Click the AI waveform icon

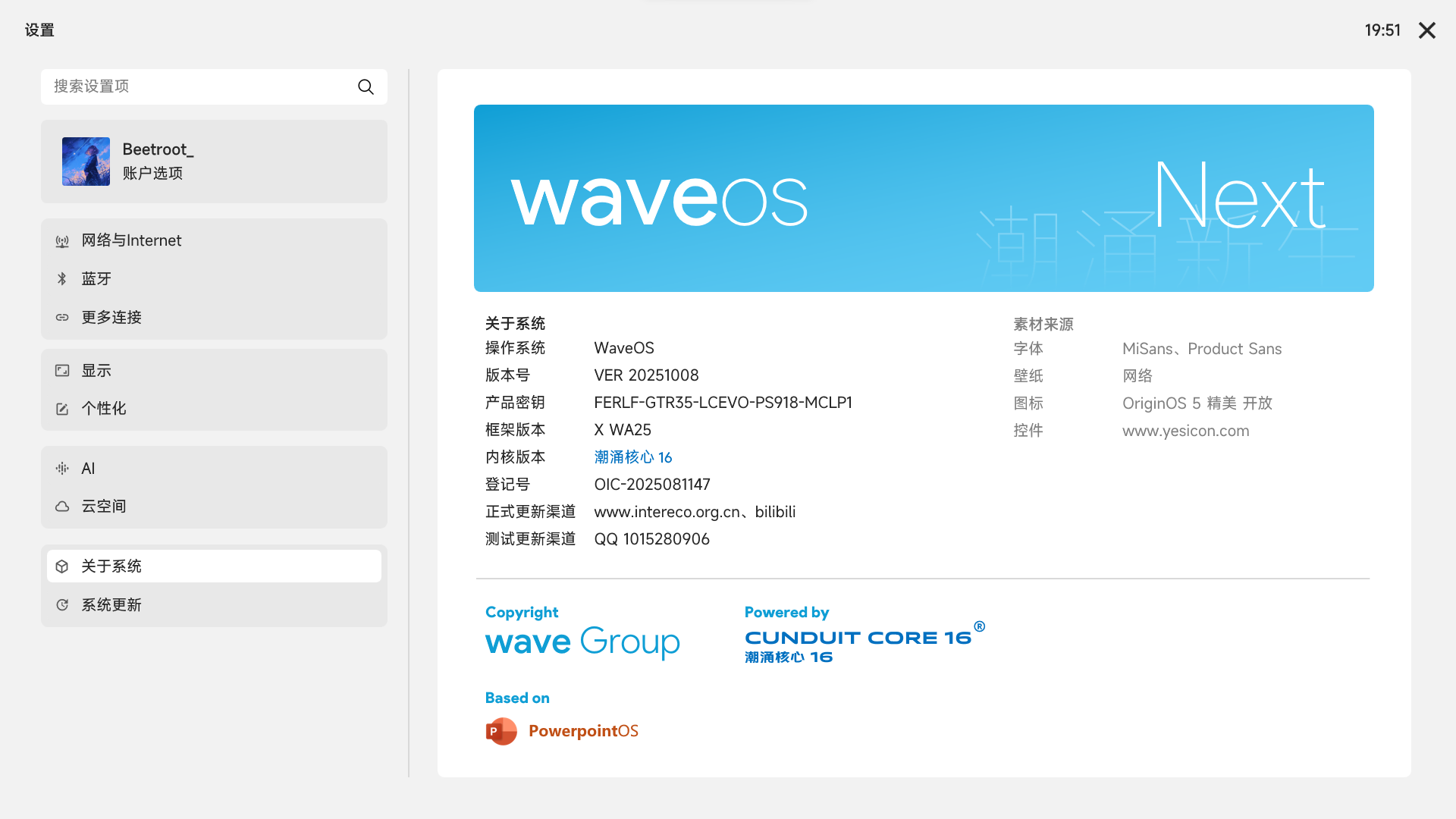point(62,469)
